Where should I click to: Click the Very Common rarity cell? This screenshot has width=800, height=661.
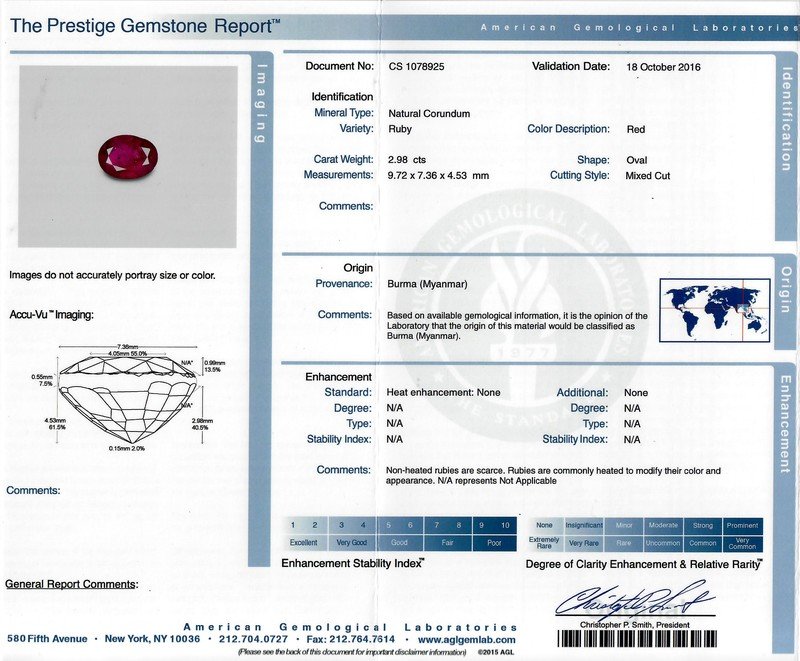[742, 543]
